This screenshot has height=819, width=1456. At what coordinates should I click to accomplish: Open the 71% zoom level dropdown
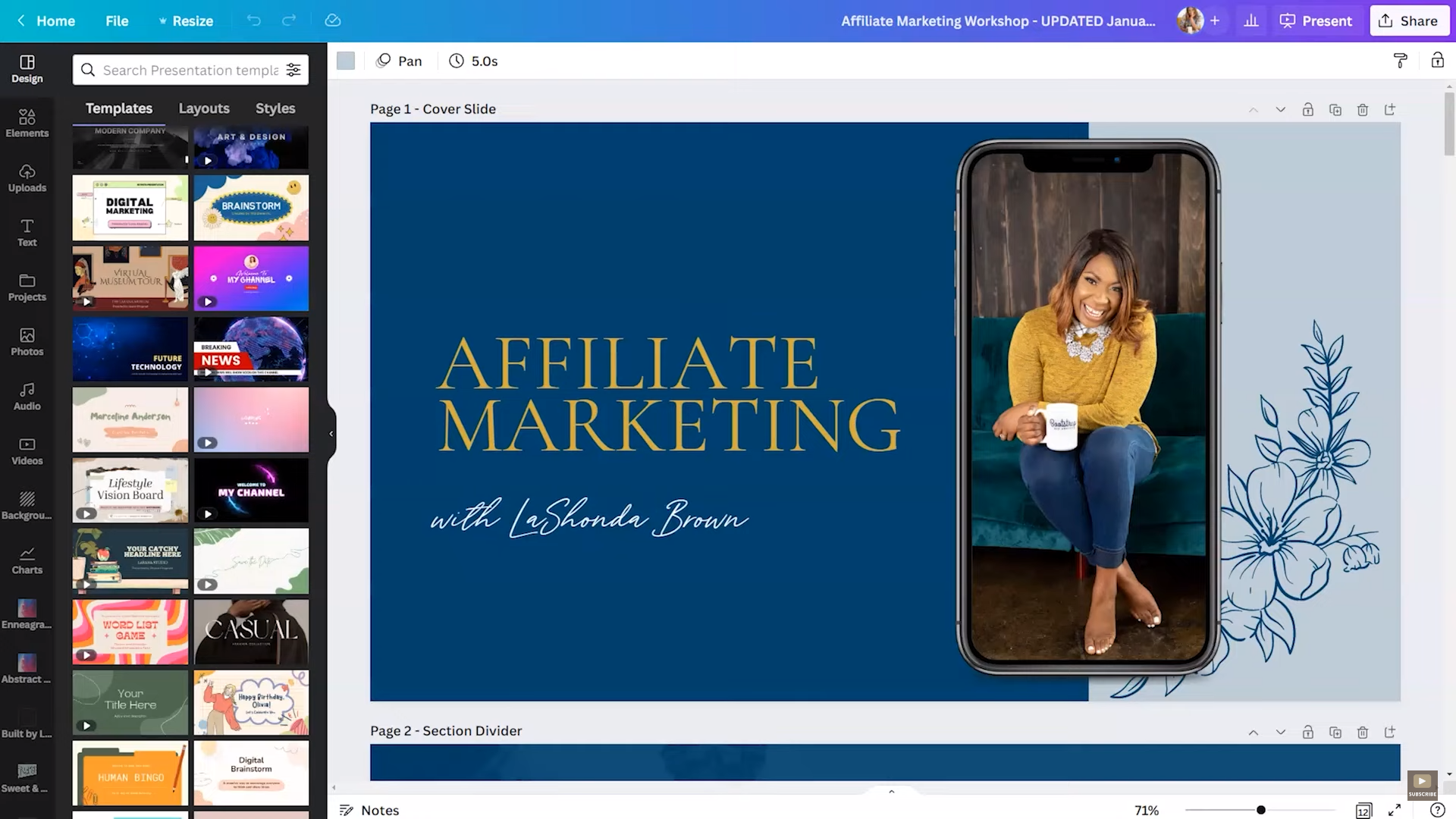(1147, 810)
